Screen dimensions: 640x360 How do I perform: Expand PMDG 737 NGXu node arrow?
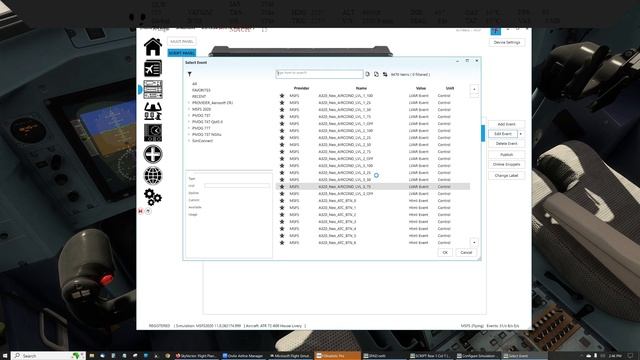pyautogui.click(x=189, y=134)
